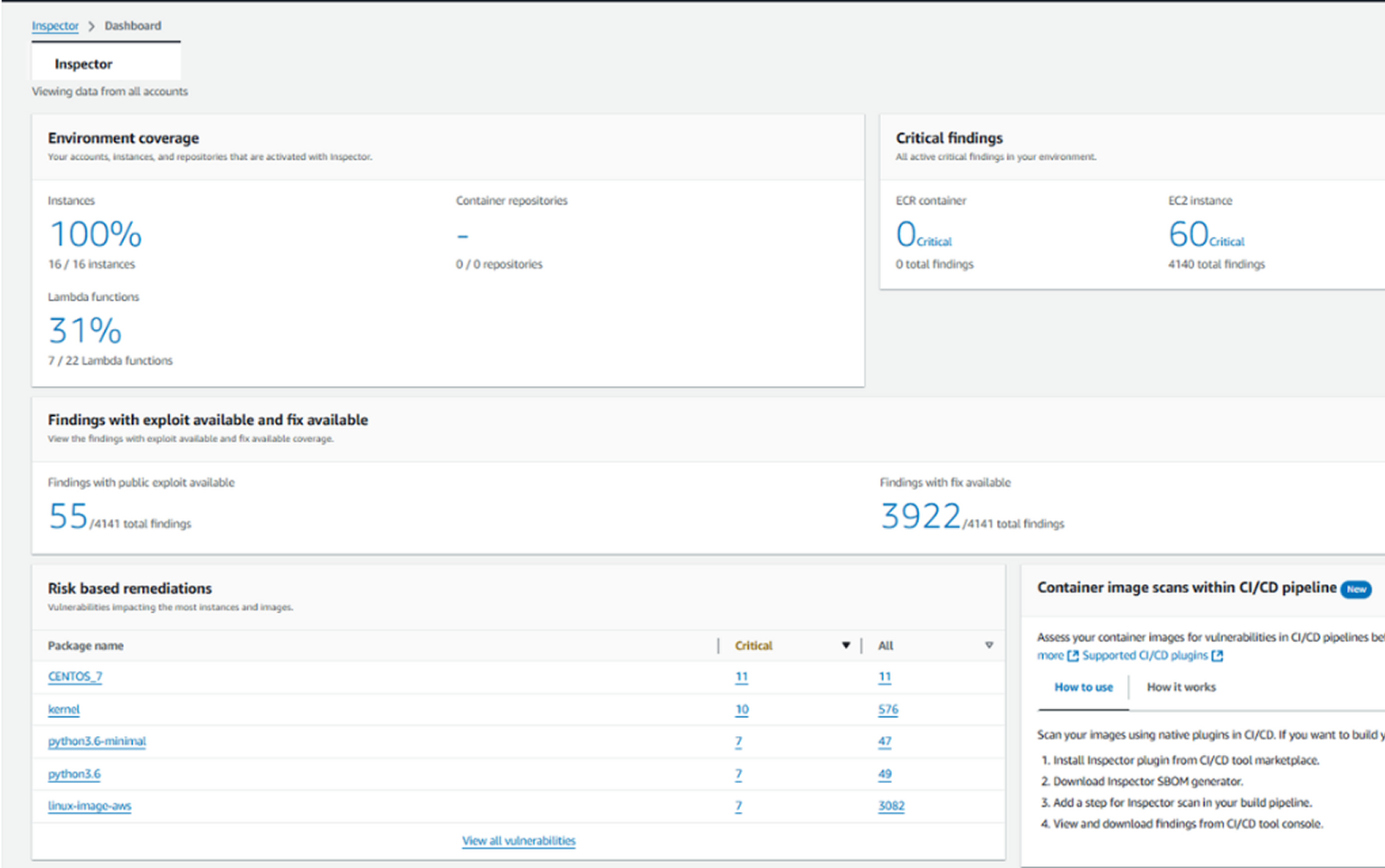Select the "How to use" tab

coord(1083,687)
